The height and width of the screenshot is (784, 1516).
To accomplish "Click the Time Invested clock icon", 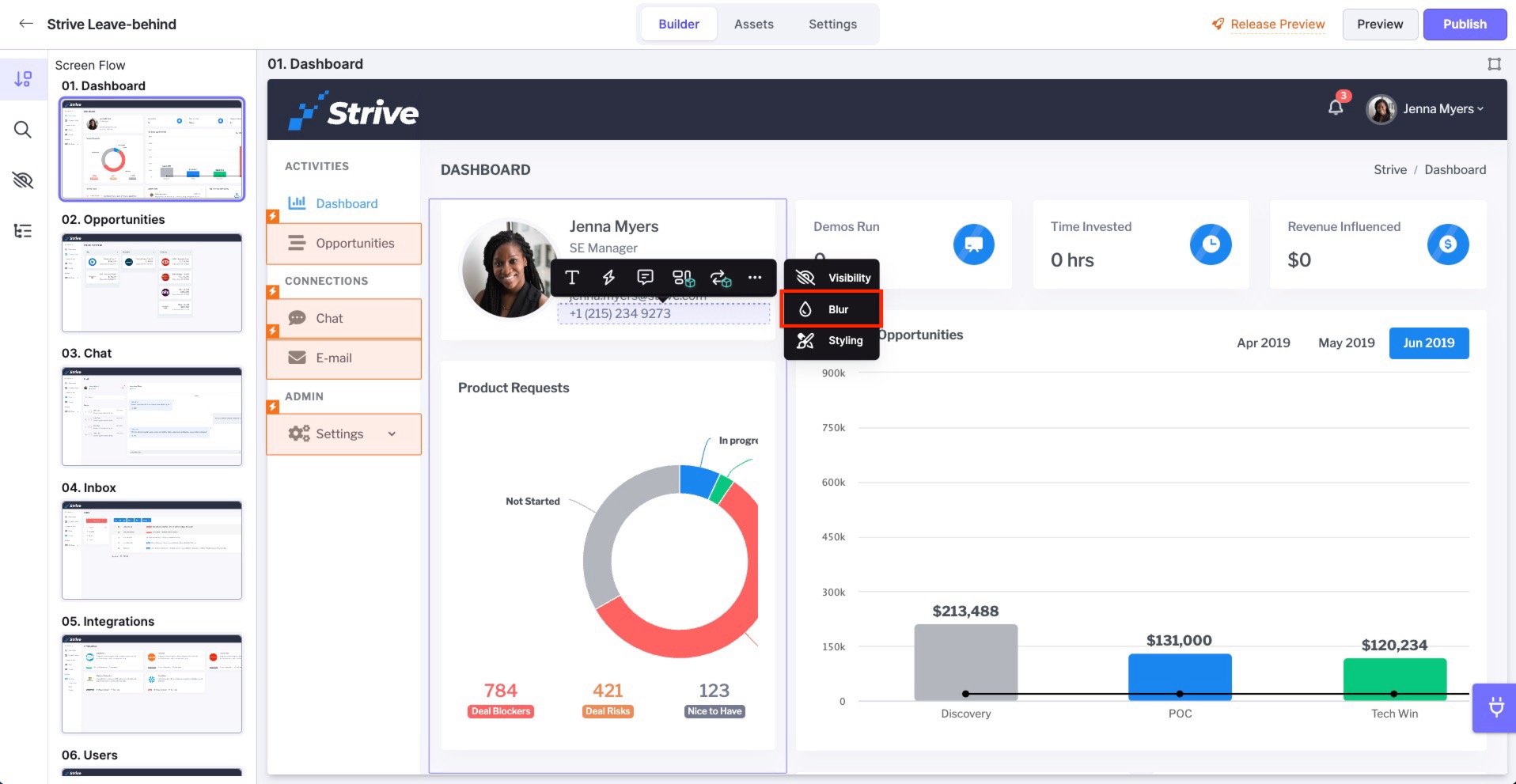I will pos(1211,244).
